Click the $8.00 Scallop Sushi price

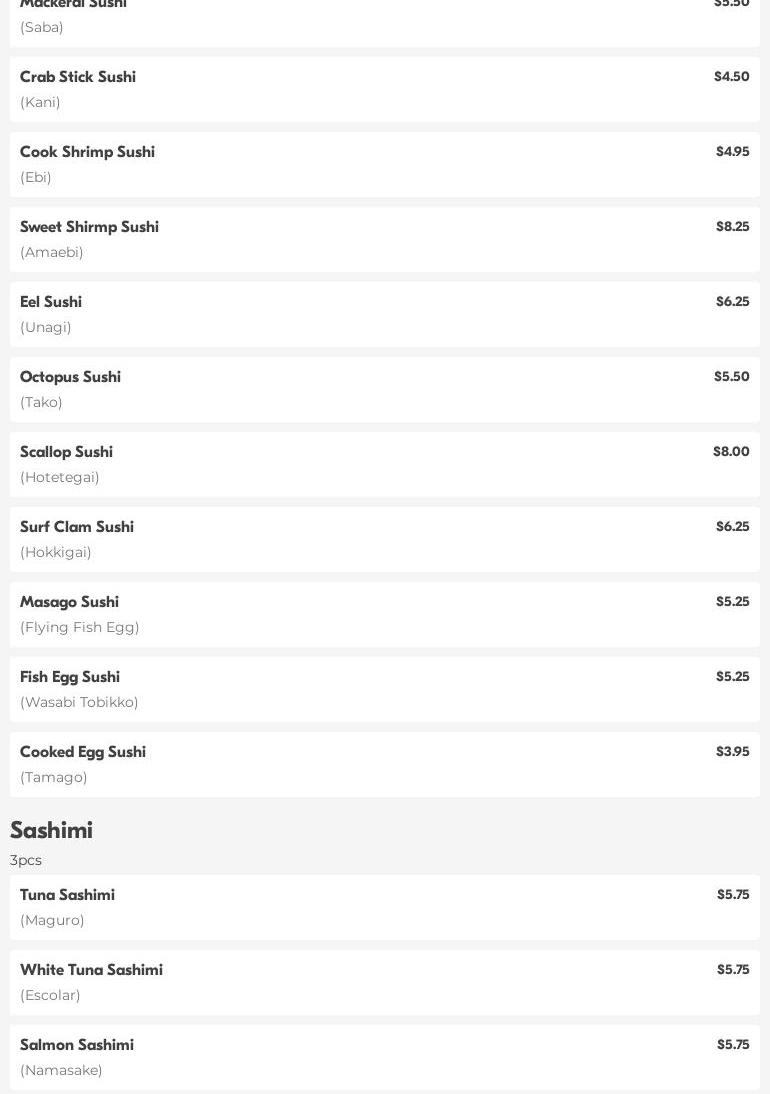731,452
